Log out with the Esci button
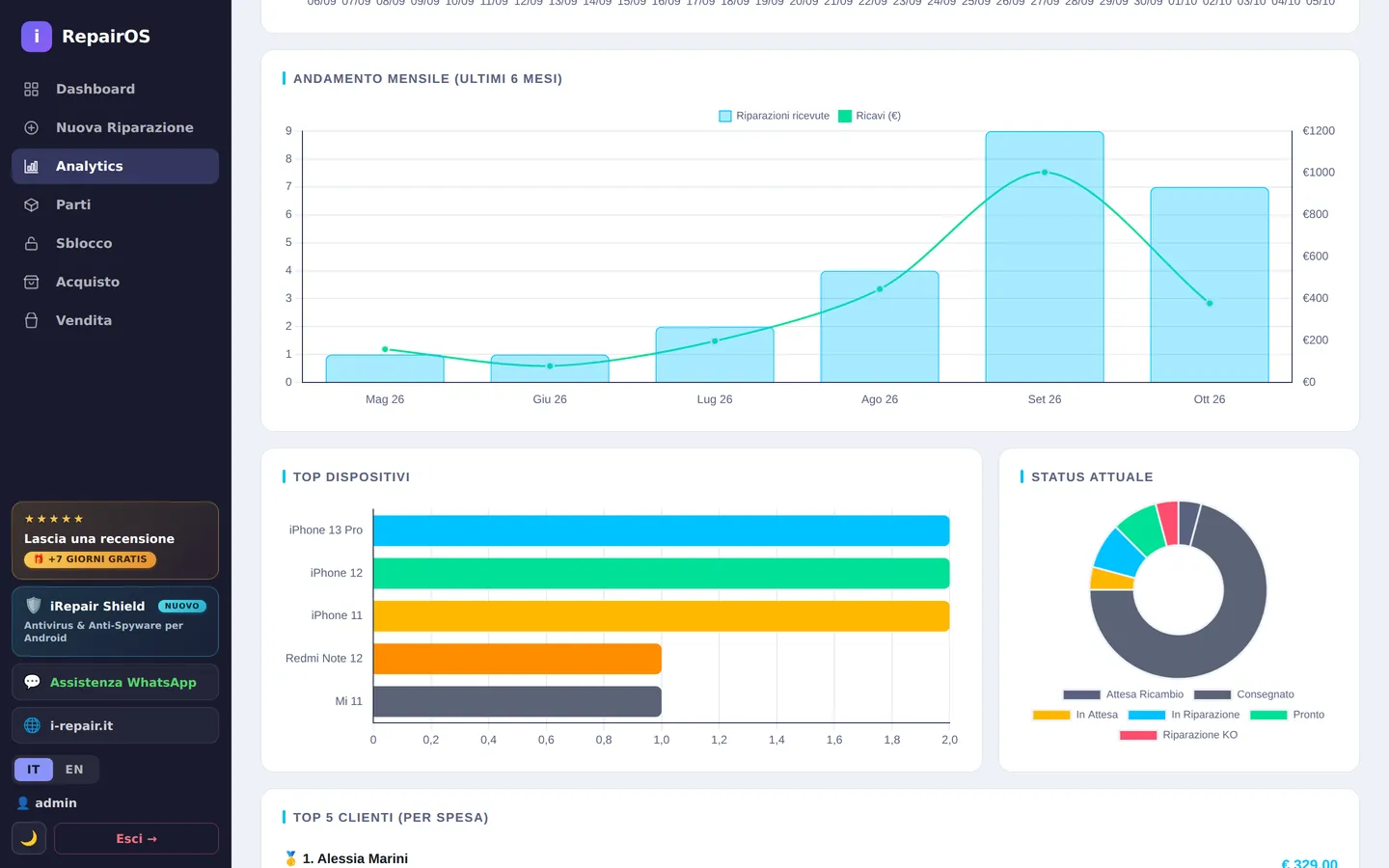Viewport: 1389px width, 868px height. coord(136,838)
